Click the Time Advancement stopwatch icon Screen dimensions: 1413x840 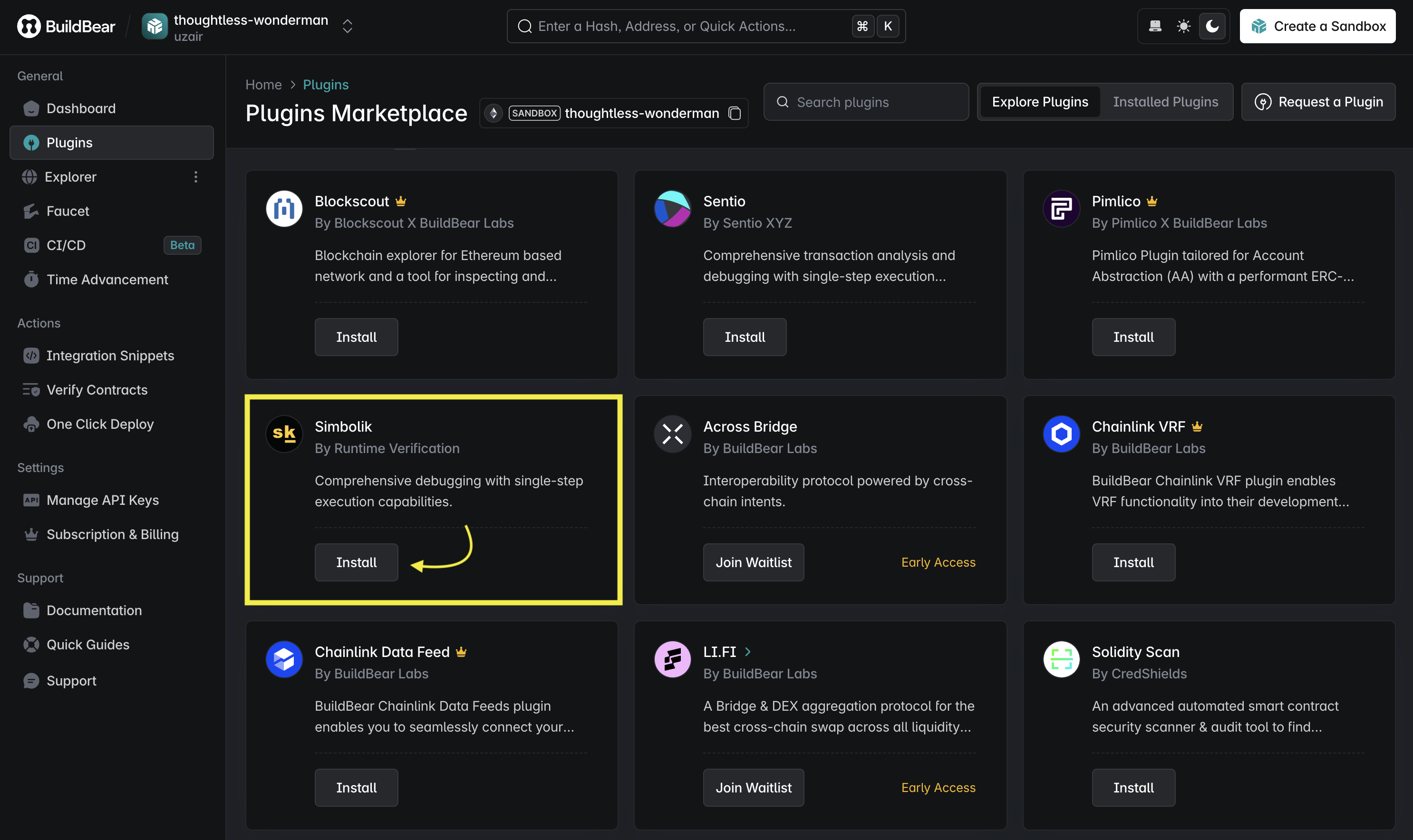click(x=31, y=280)
